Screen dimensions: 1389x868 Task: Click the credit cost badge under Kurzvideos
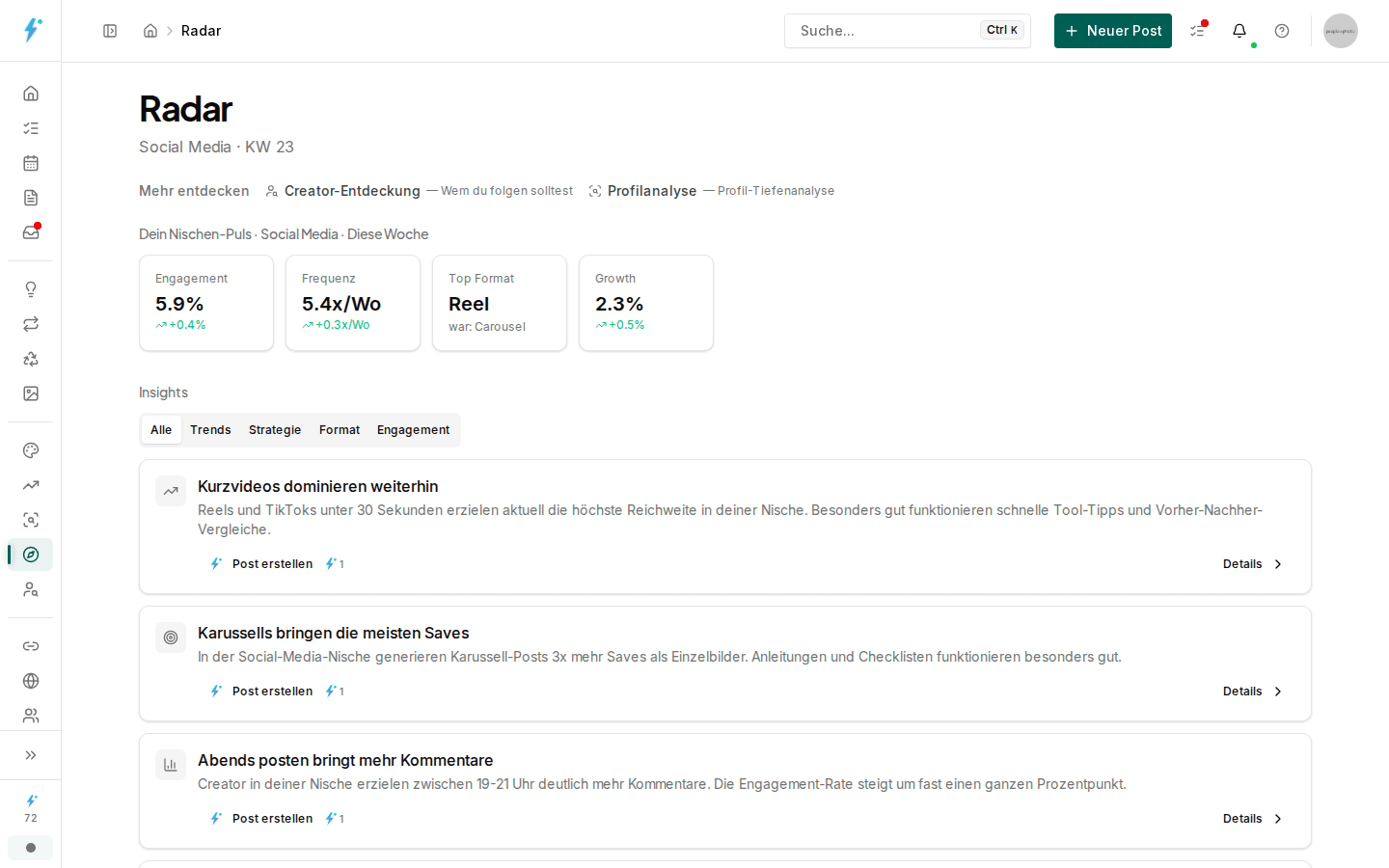(x=335, y=564)
